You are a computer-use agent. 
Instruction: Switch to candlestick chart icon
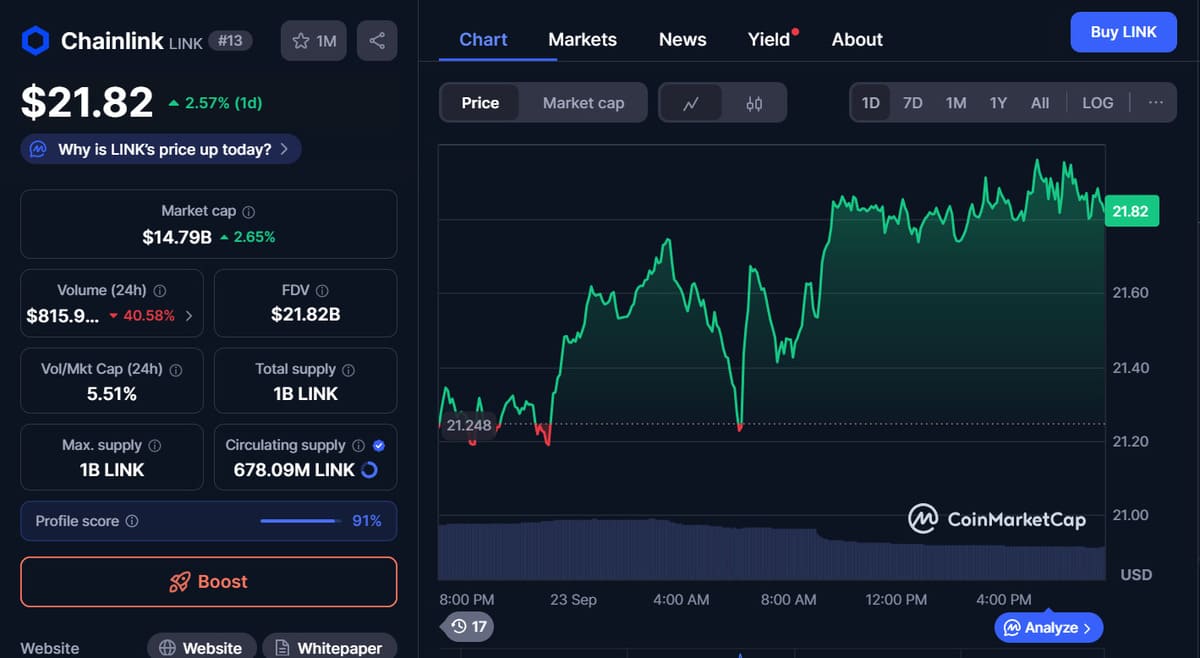pyautogui.click(x=754, y=103)
